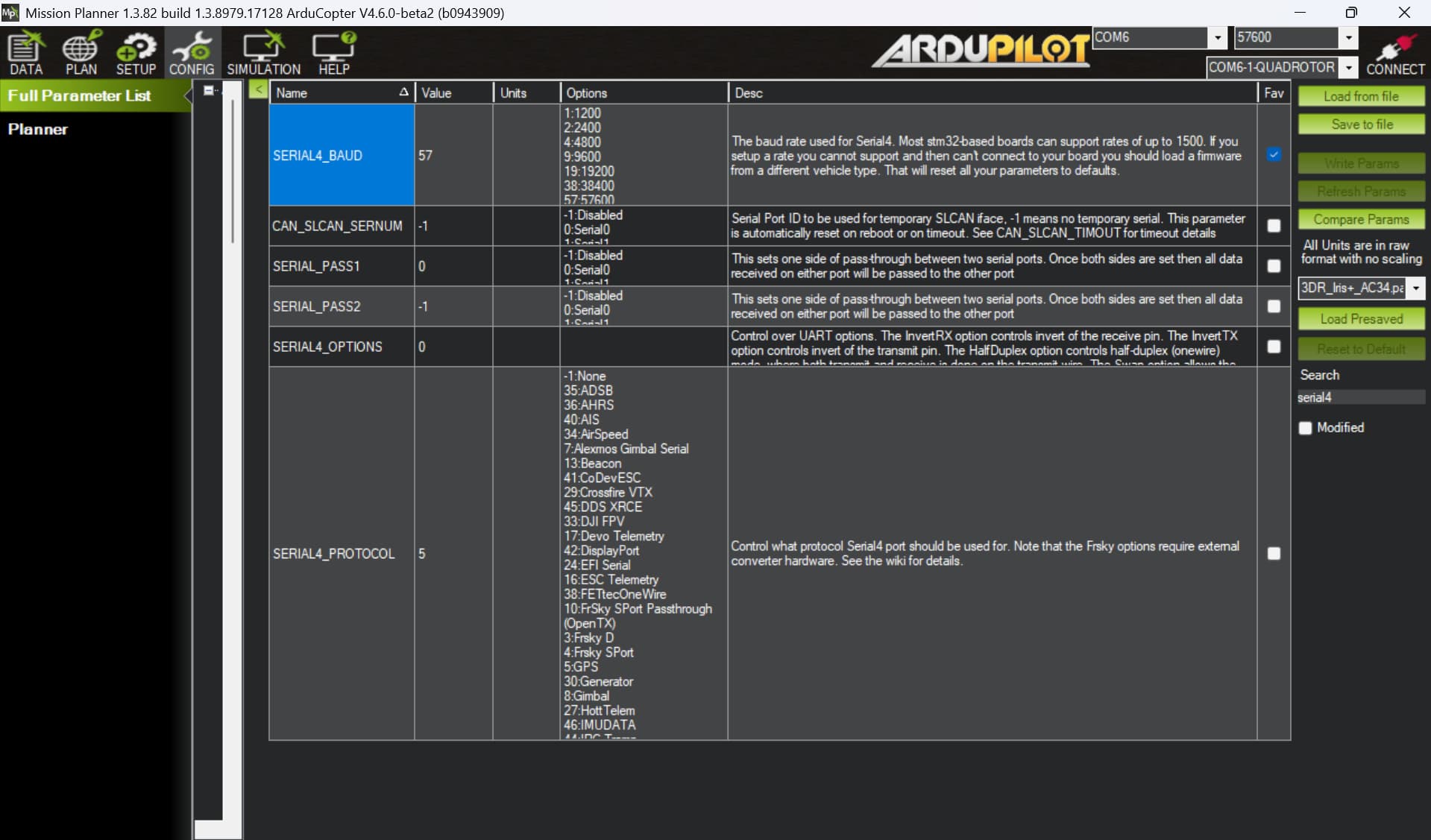Collapse the side menu with the minus icon
1431x840 pixels.
[210, 90]
